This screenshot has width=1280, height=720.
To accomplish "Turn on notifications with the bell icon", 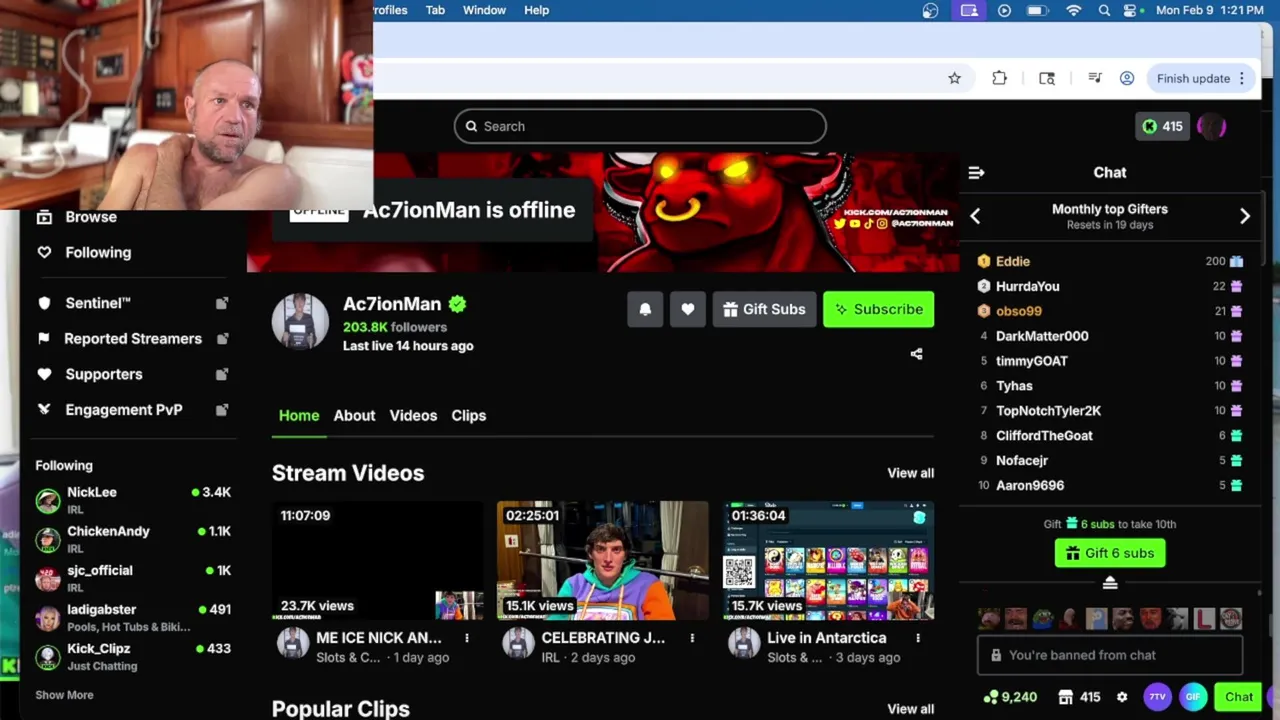I will (645, 309).
